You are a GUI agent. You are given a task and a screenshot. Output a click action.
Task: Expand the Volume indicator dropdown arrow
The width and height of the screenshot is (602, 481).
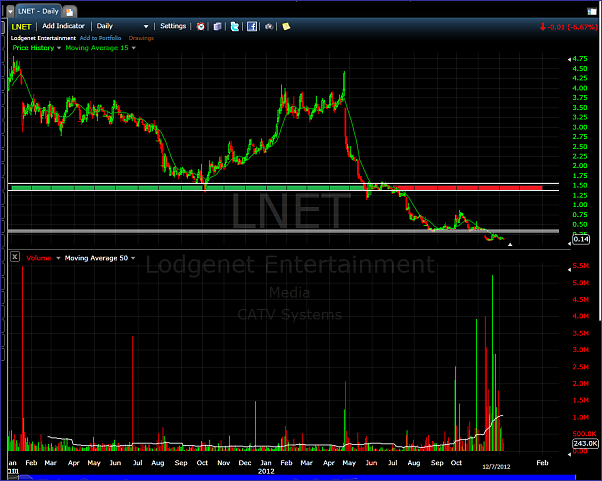[x=58, y=258]
